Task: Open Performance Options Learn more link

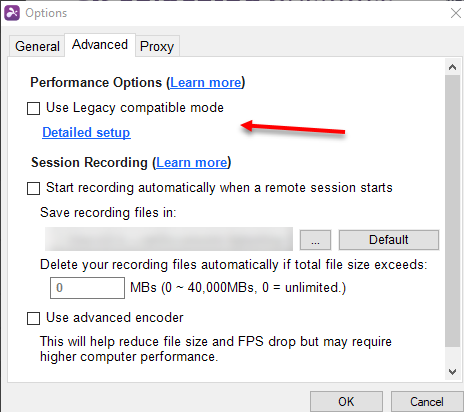Action: point(206,83)
